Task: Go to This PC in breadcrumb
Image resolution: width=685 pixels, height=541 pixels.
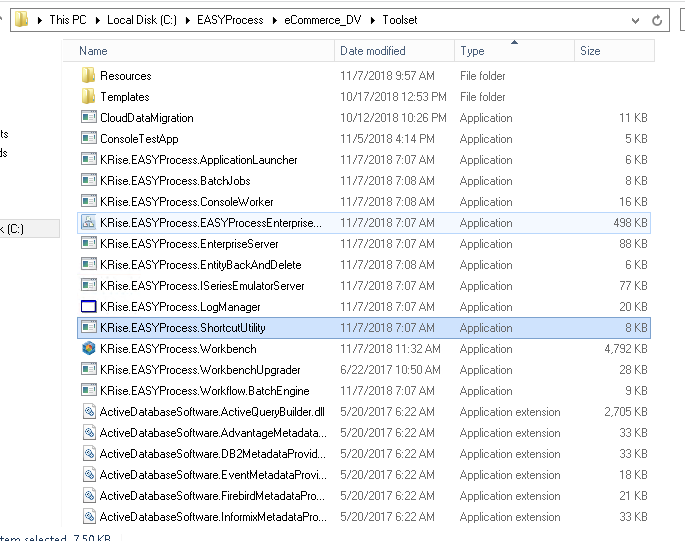Action: (68, 20)
